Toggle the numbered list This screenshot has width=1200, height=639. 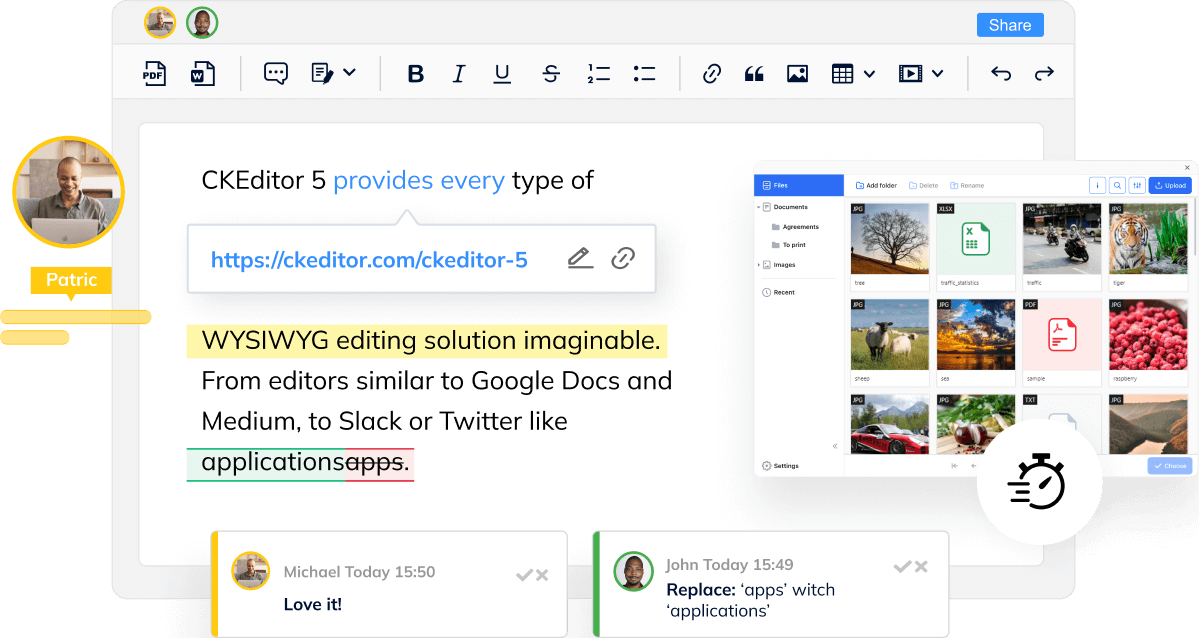coord(598,73)
